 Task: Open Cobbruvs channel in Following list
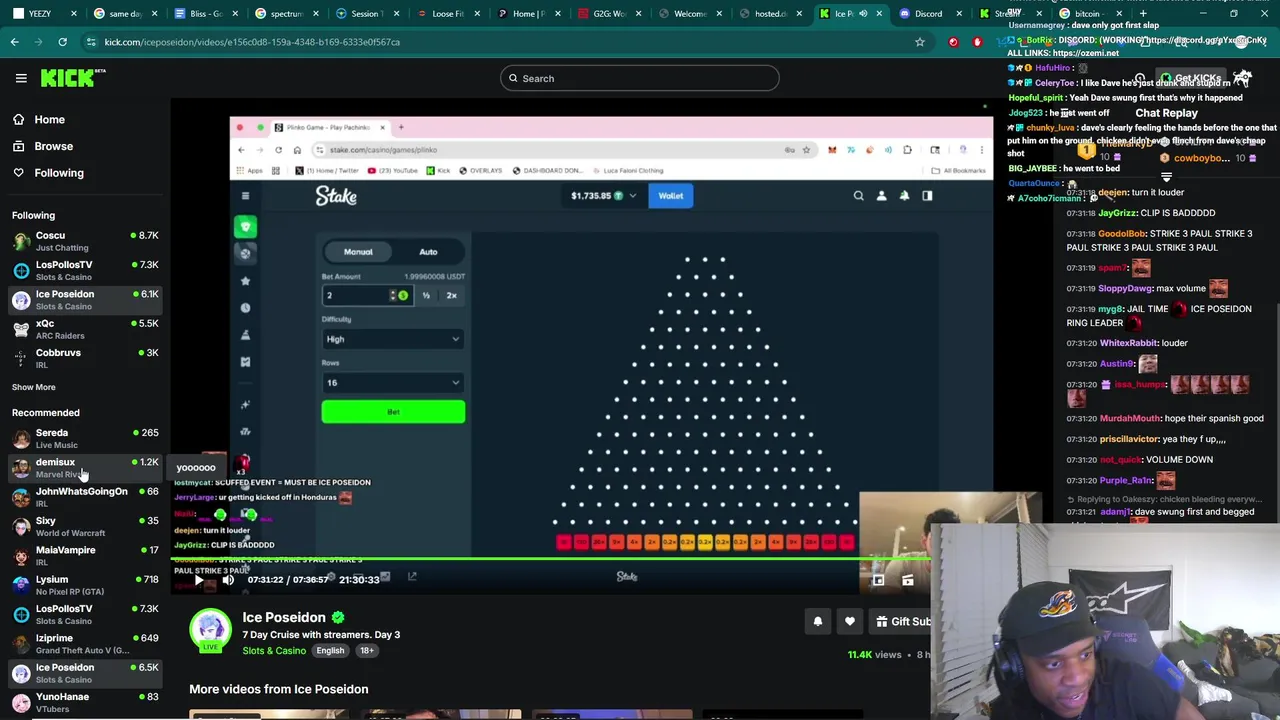85,358
